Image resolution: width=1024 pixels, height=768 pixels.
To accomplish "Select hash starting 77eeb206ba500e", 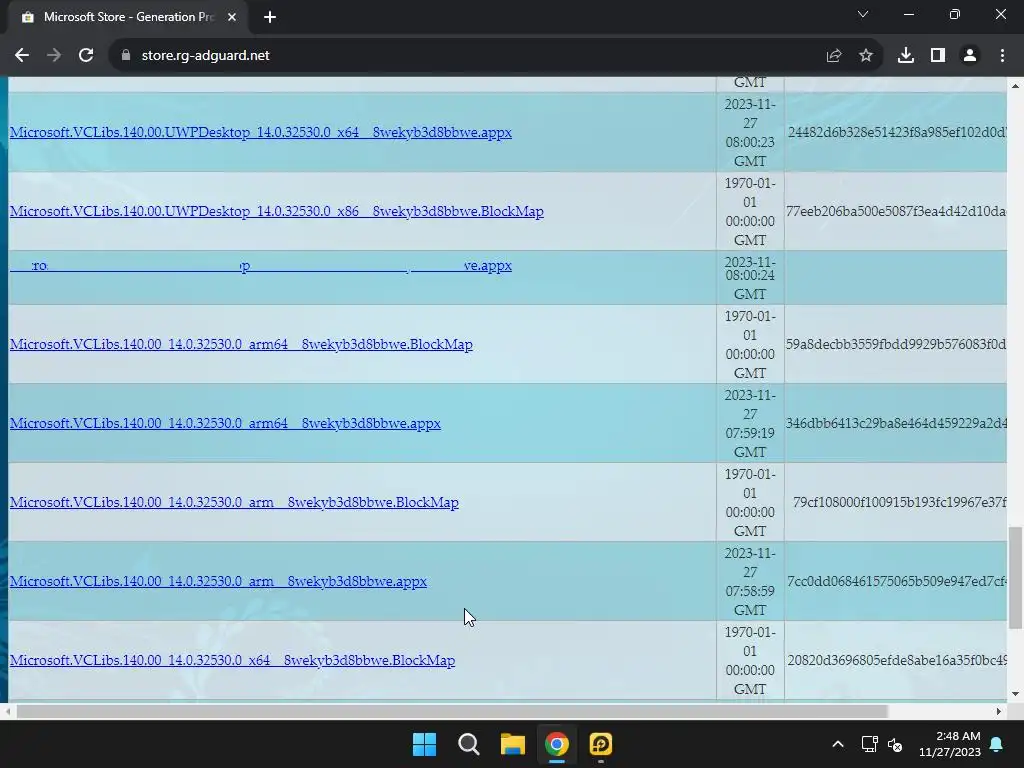I will tap(896, 212).
